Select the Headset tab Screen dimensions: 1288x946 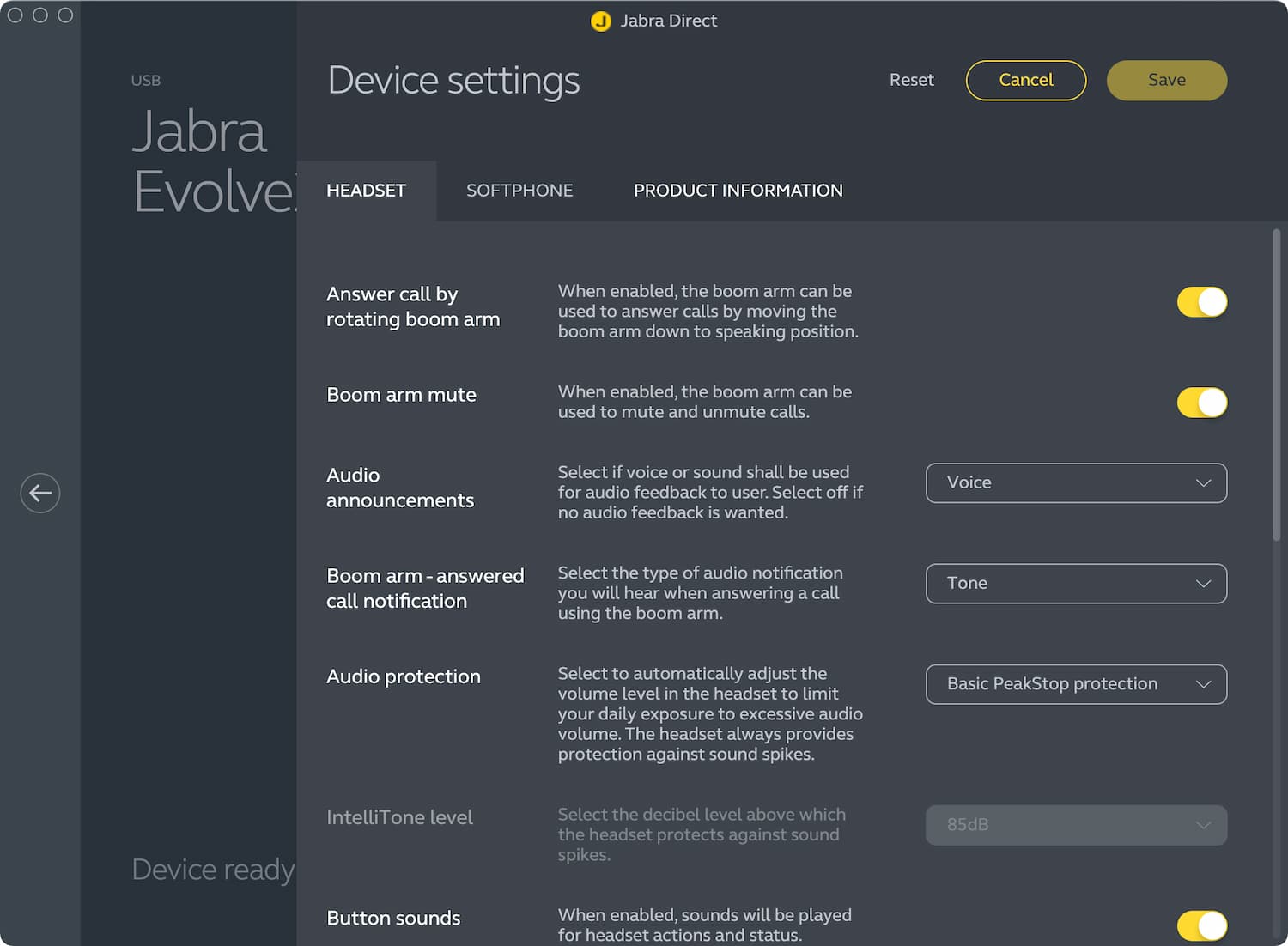tap(366, 191)
